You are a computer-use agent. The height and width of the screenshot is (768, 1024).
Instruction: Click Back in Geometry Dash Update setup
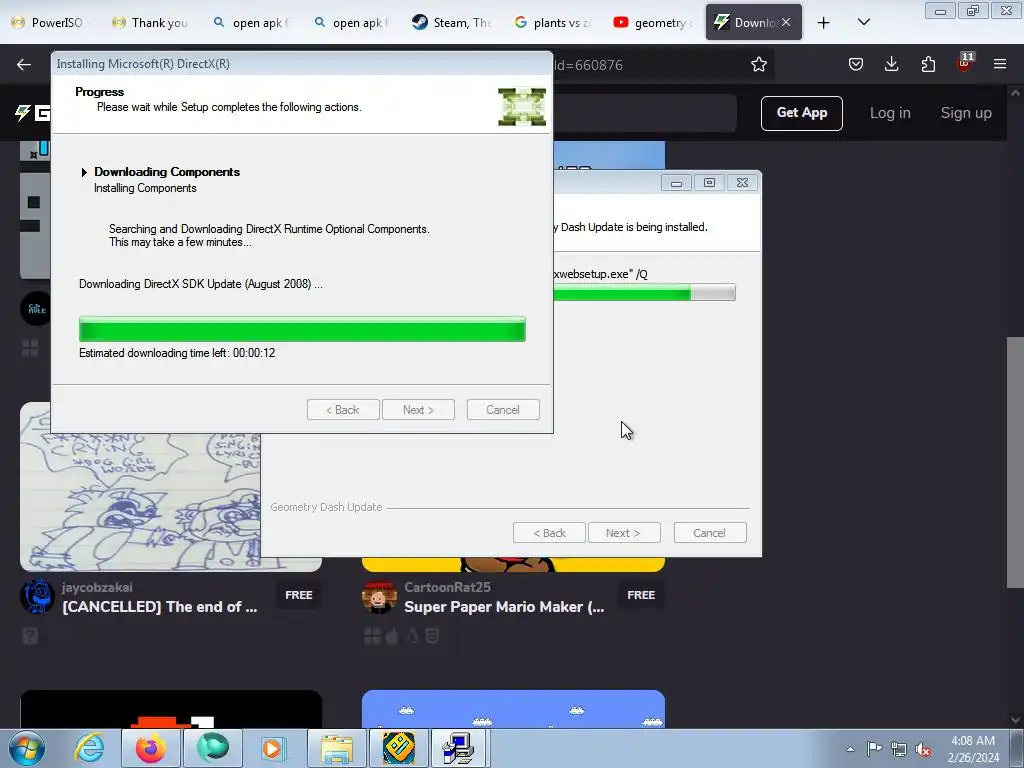549,533
